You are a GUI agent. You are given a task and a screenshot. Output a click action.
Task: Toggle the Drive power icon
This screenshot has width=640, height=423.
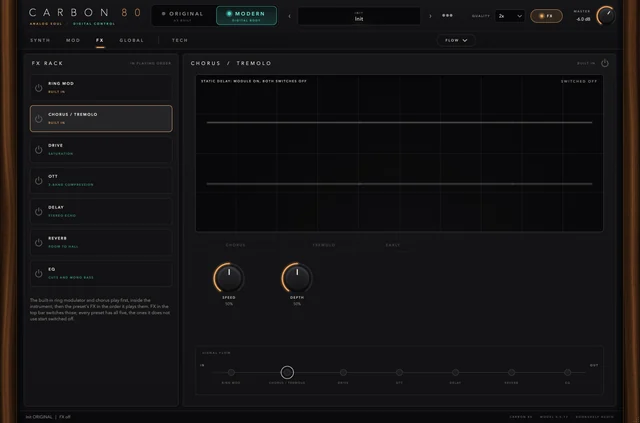click(x=38, y=150)
